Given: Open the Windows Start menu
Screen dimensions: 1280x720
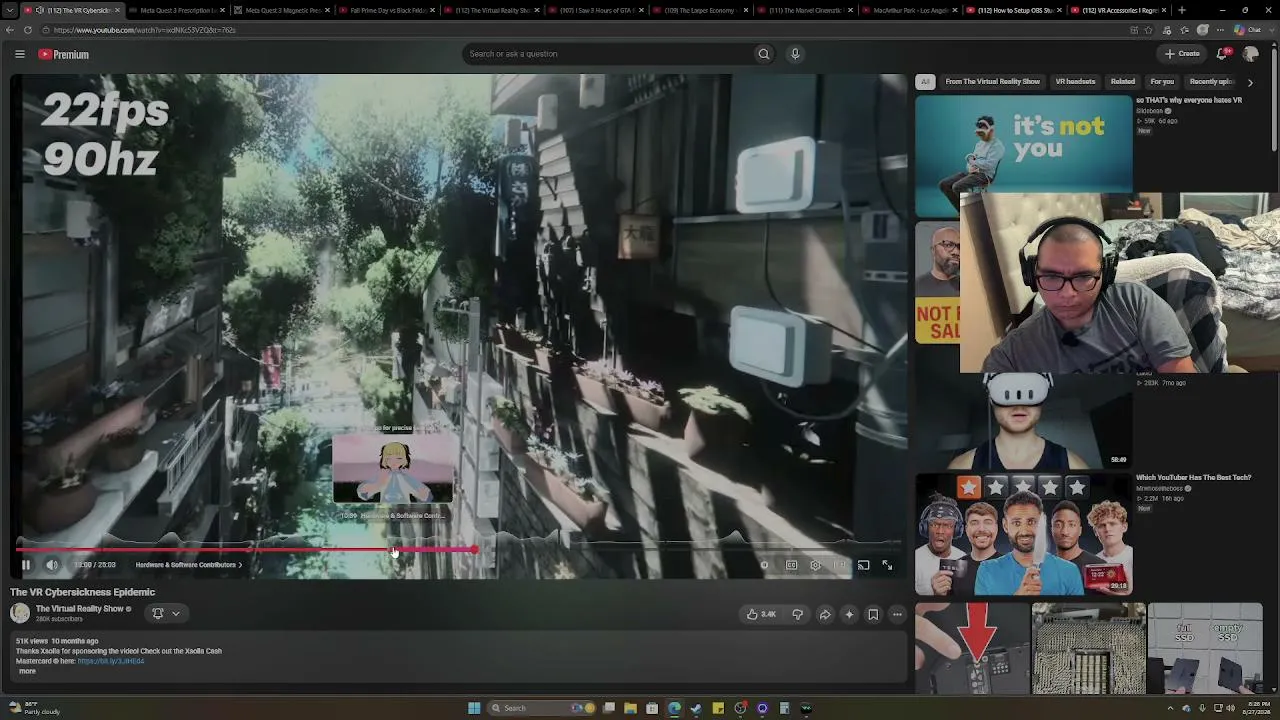Looking at the screenshot, I should tap(474, 708).
